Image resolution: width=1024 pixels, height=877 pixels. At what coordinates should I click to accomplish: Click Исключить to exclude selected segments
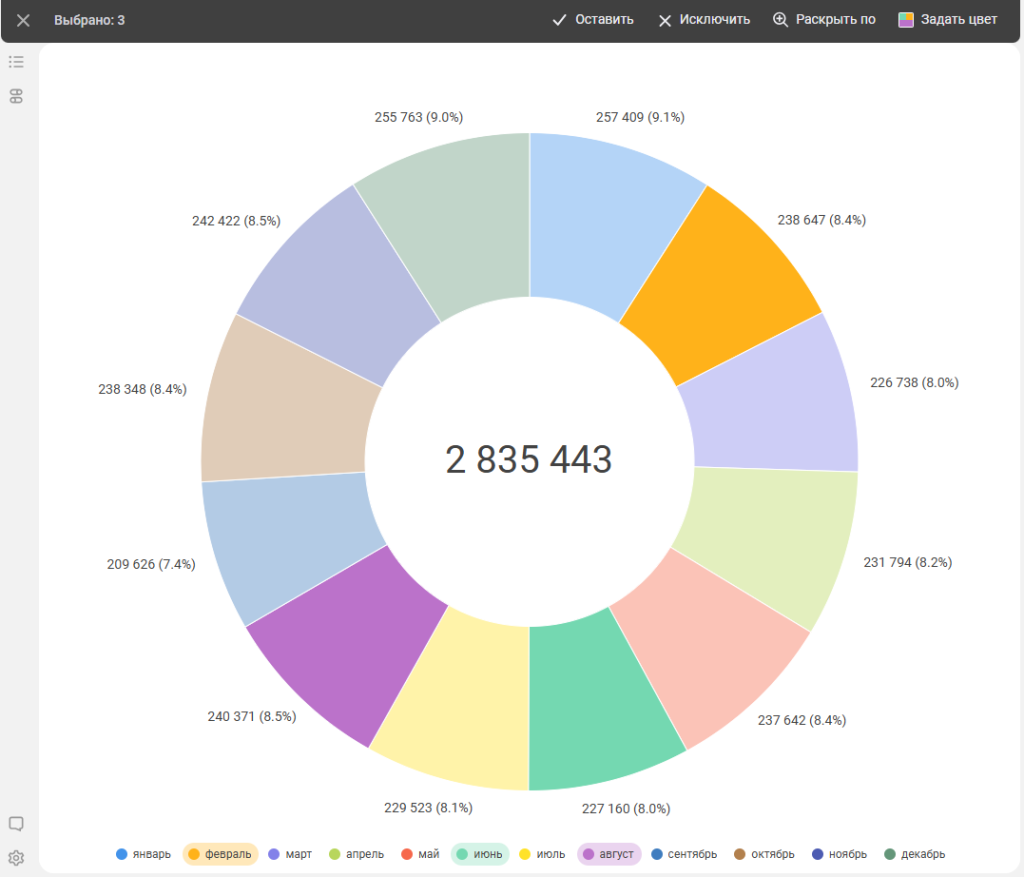[x=704, y=20]
